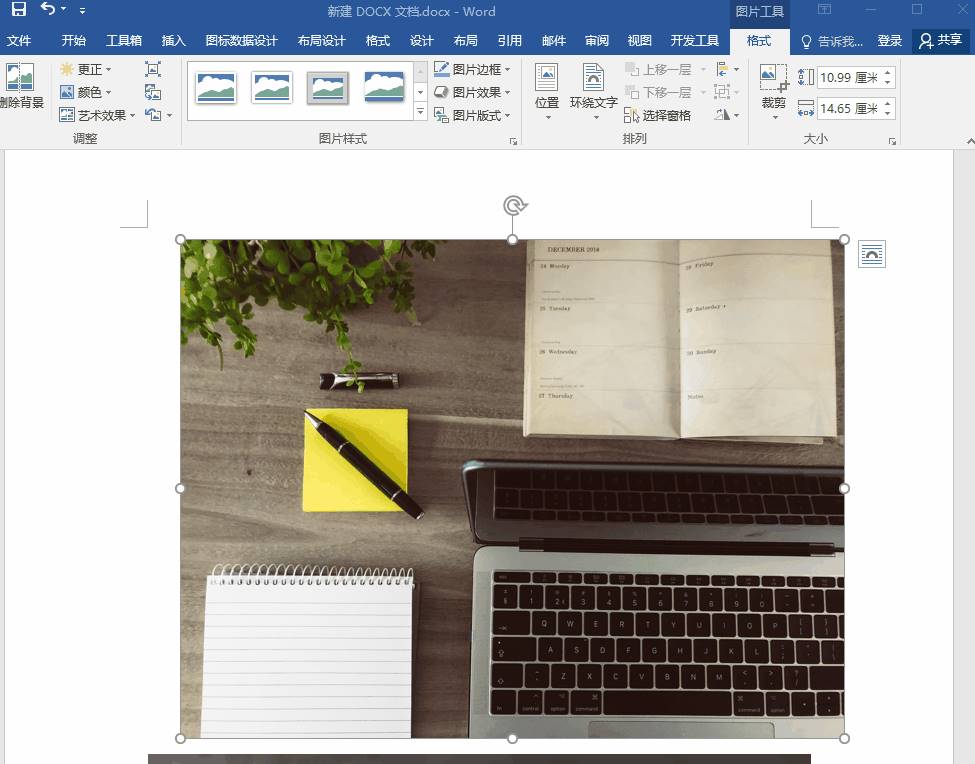Click the 共享 button
Viewport: 975px width, 764px height.
(x=940, y=40)
